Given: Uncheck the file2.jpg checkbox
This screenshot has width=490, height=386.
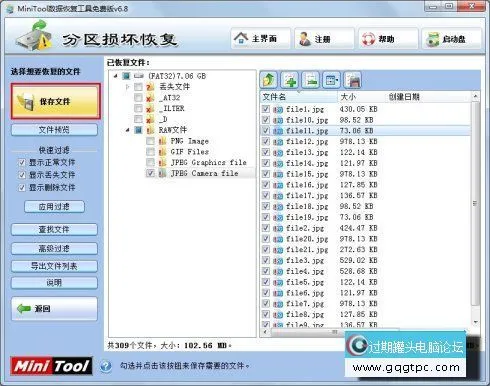Looking at the screenshot, I should click(x=266, y=228).
